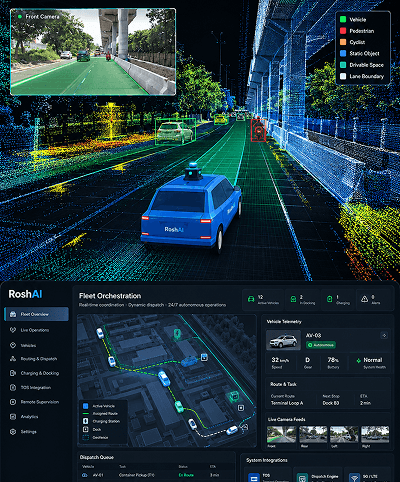
Task: Open the Right live camera feed thumbnail
Action: 375,434
